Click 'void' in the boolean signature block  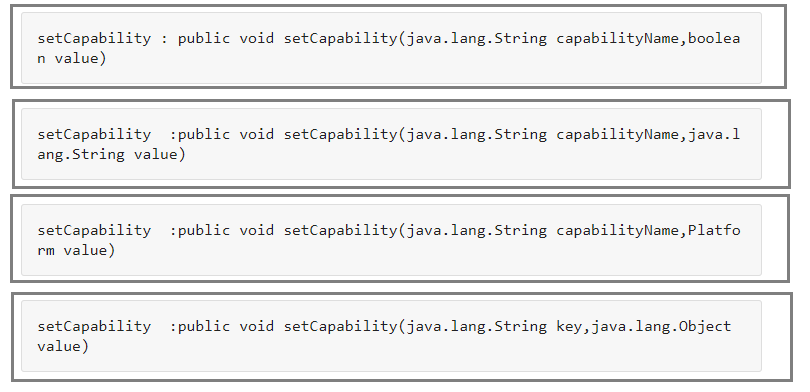(257, 38)
